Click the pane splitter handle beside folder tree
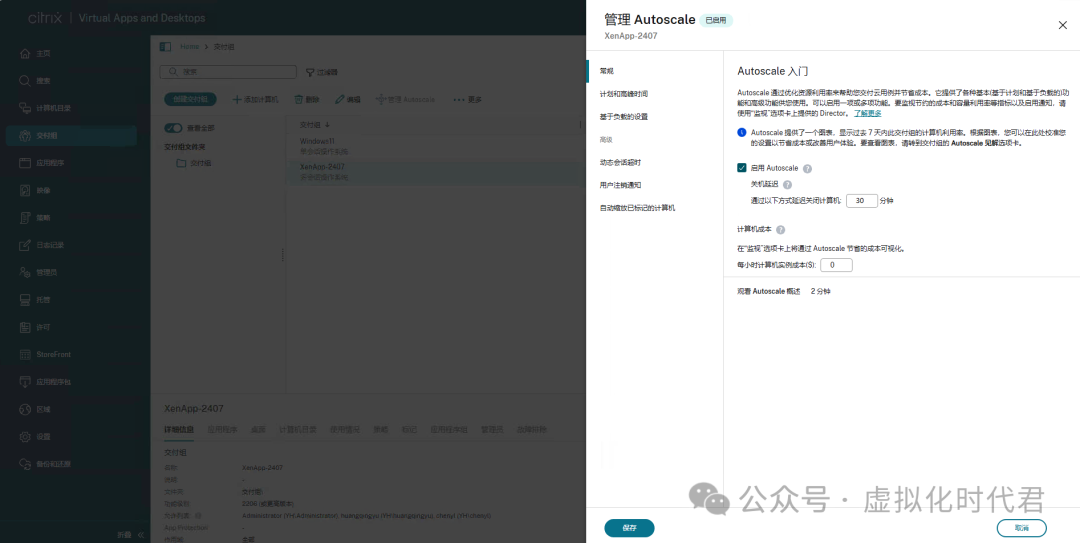The width and height of the screenshot is (1080, 543). click(282, 255)
